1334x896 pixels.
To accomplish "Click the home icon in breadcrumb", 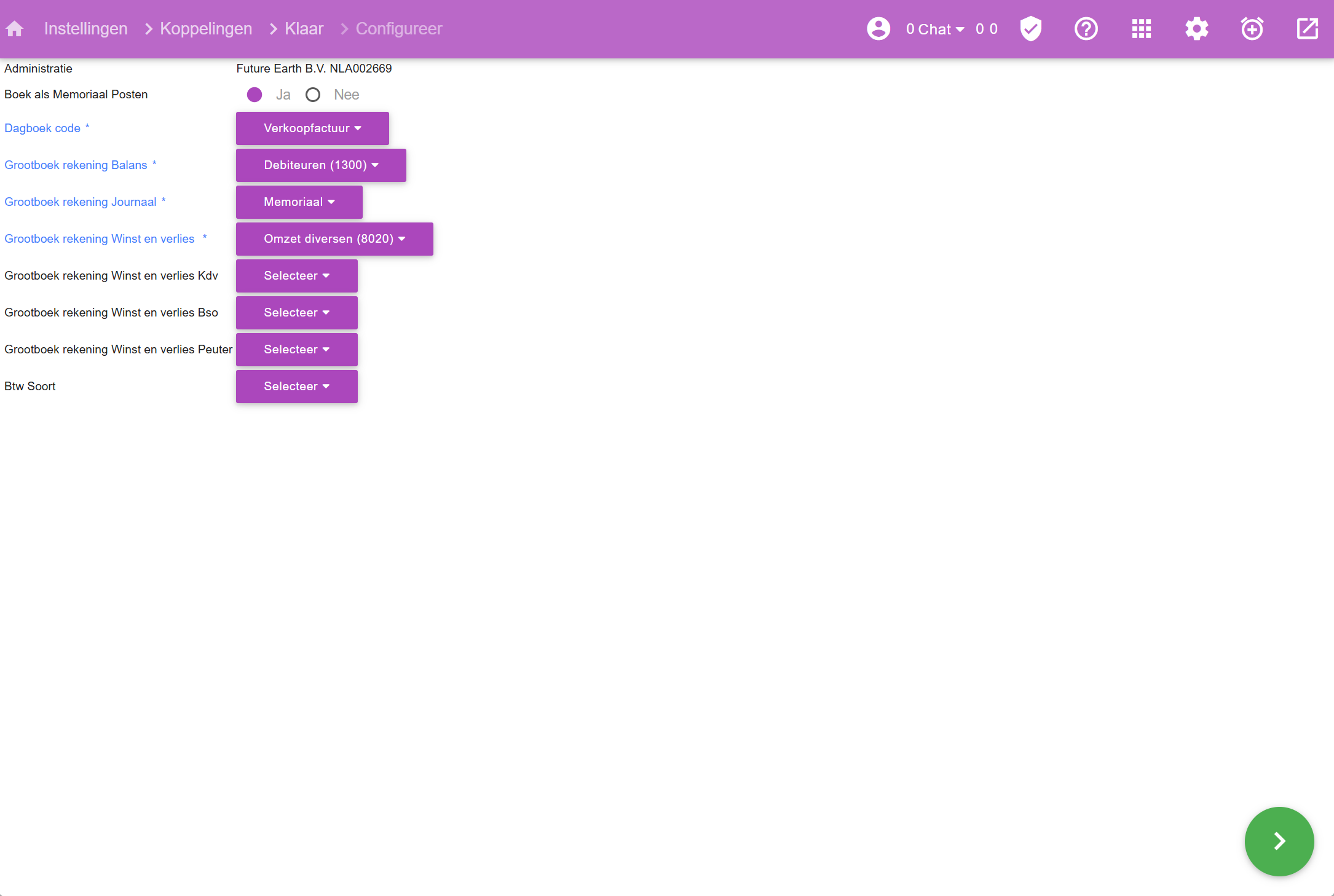I will click(x=14, y=29).
